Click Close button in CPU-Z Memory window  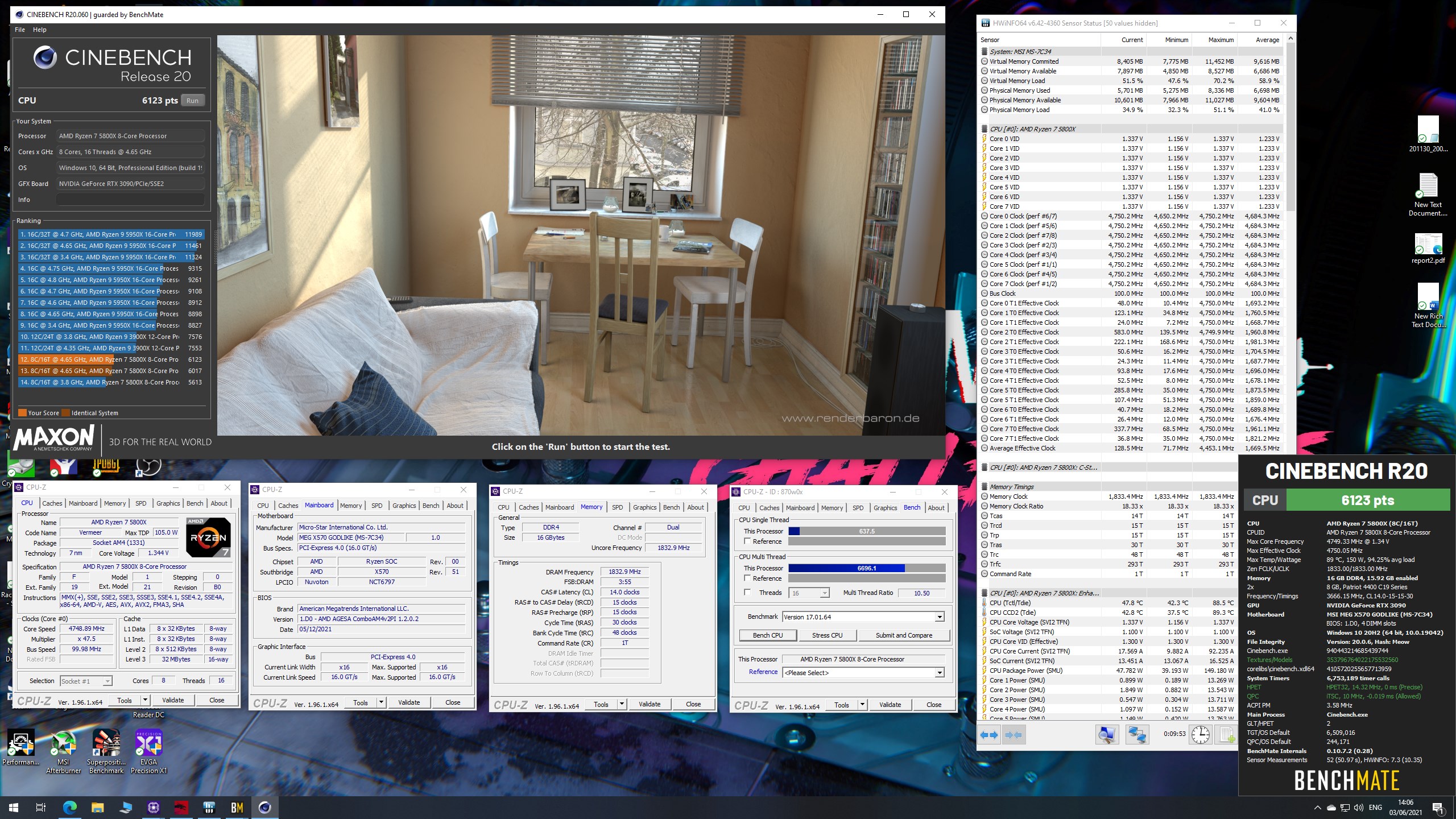pos(693,704)
